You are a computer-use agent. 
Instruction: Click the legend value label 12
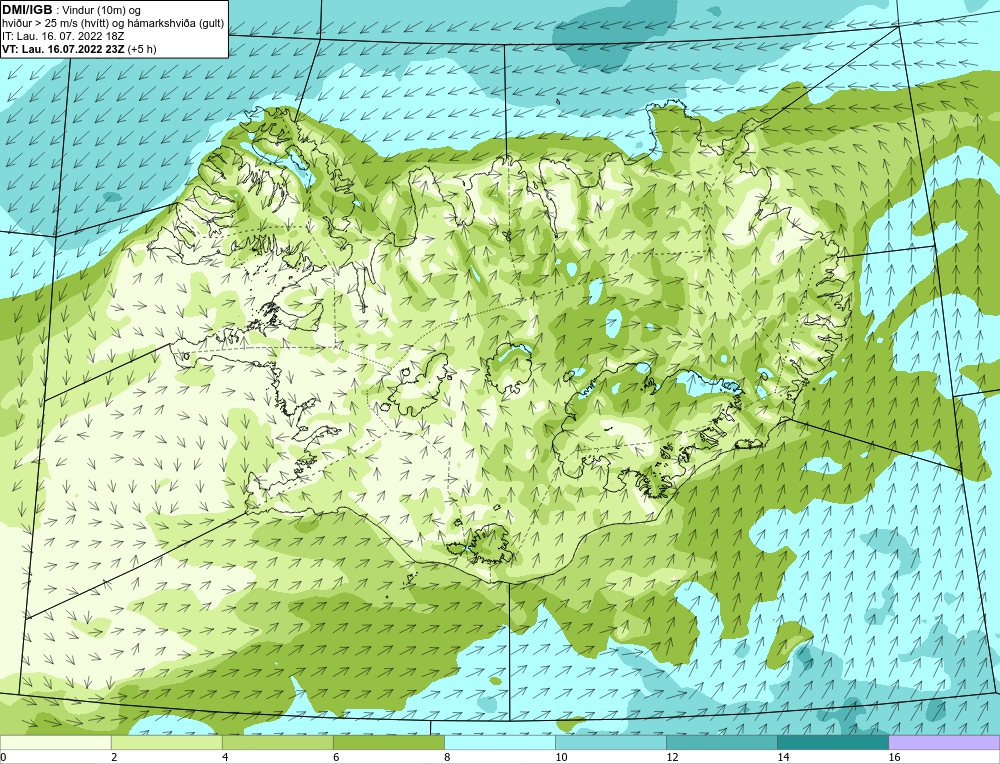point(672,757)
